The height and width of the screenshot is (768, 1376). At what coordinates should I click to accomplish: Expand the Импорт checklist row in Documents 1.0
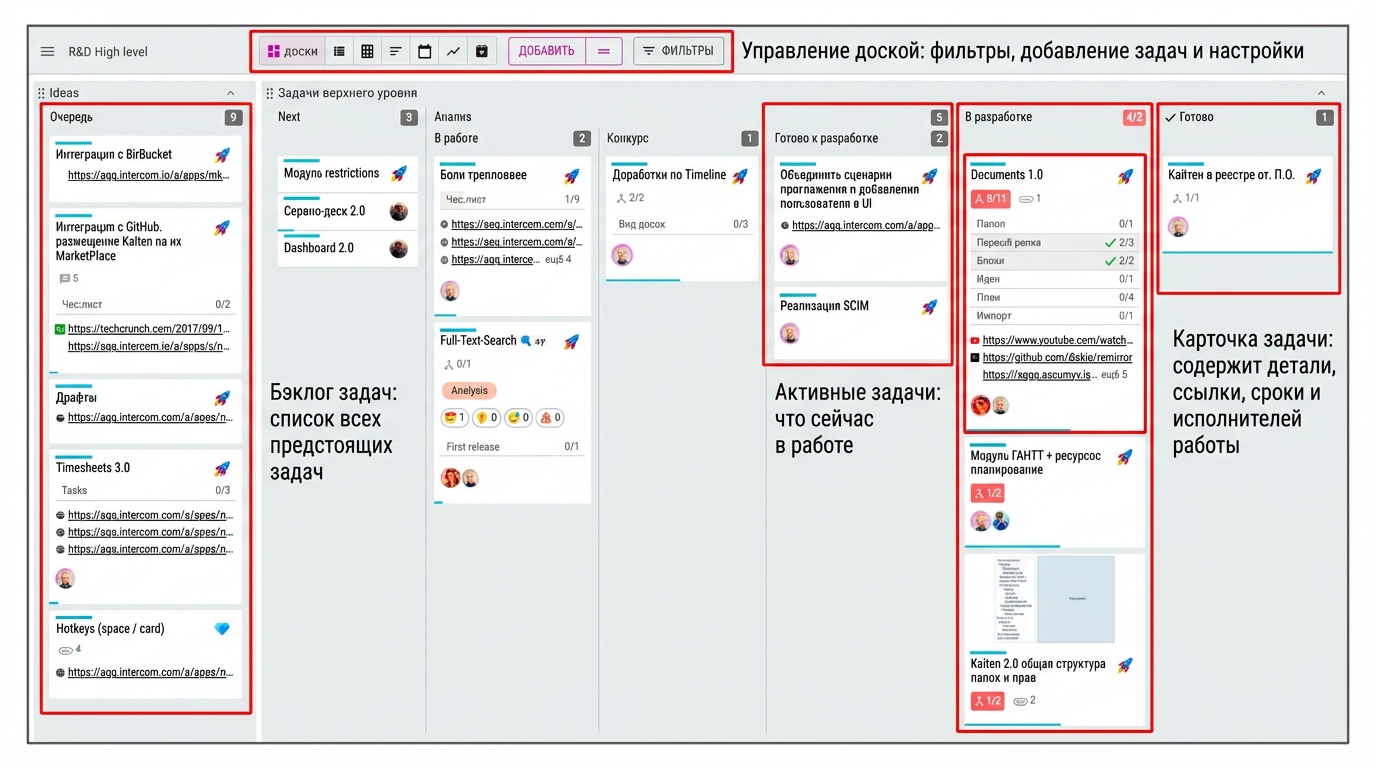tap(1055, 315)
